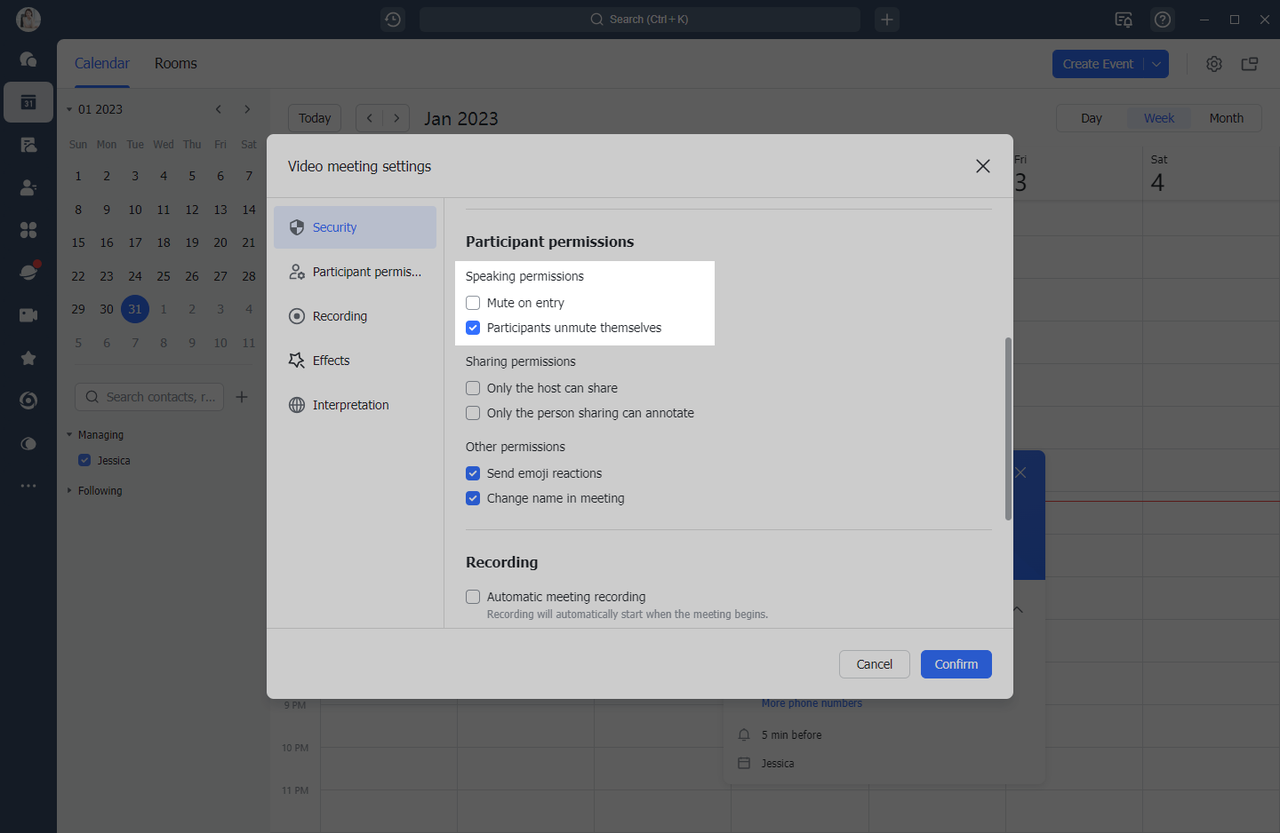This screenshot has width=1280, height=833.
Task: Enable the Mute on entry checkbox
Action: tap(473, 303)
